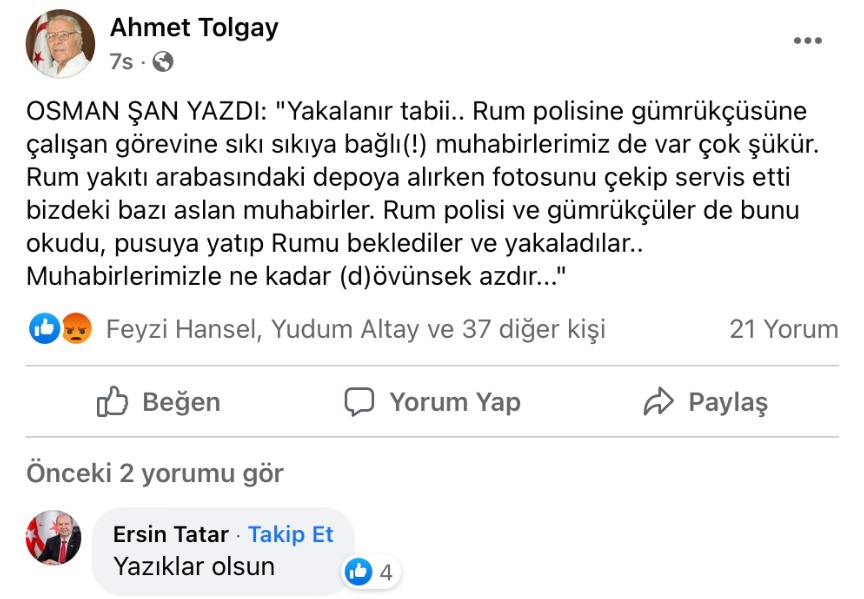Screen dimensions: 864x599
Task: Open the three-dot post options menu
Action: coord(807,41)
